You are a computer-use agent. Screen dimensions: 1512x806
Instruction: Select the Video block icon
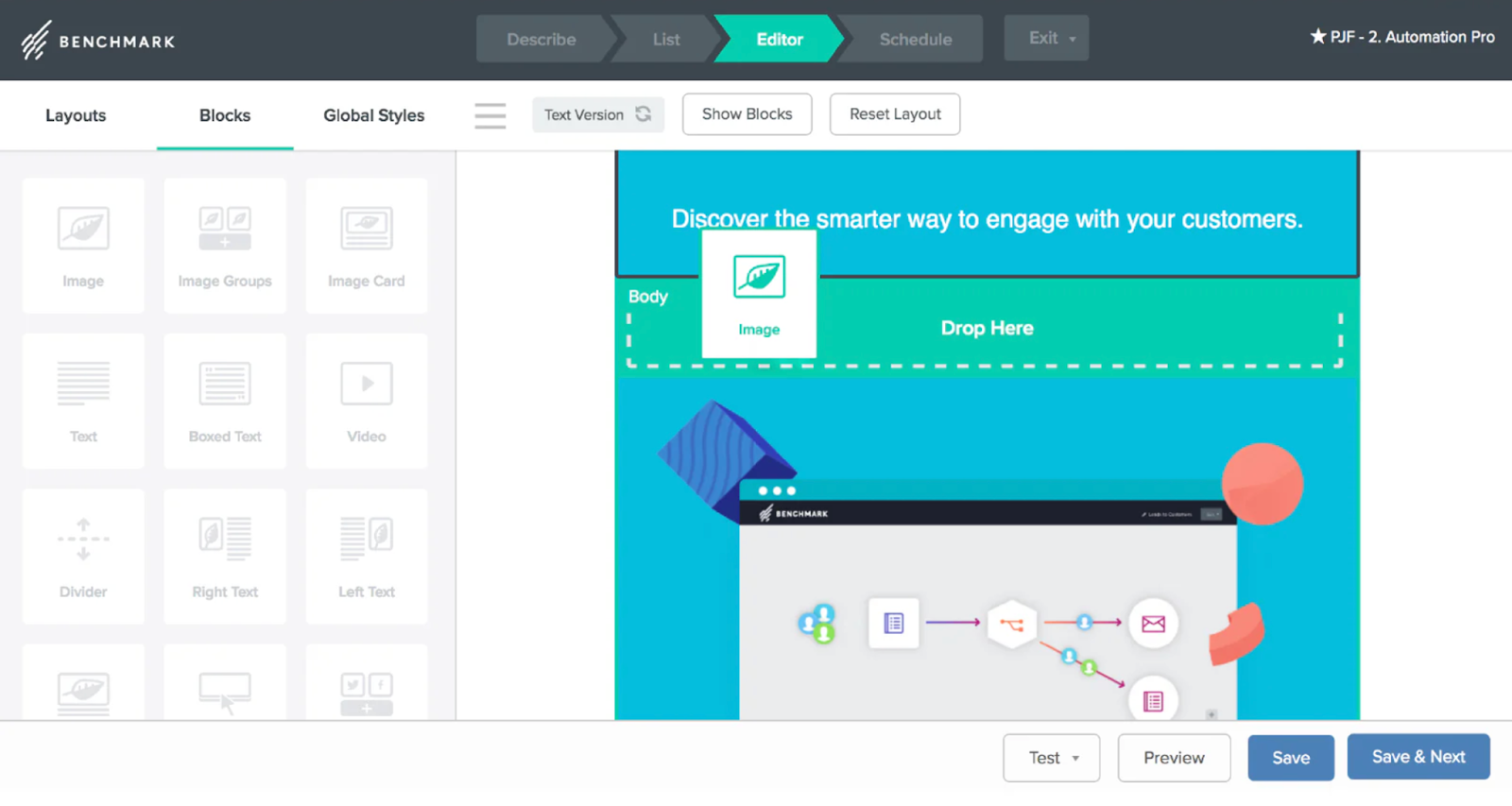[x=367, y=400]
